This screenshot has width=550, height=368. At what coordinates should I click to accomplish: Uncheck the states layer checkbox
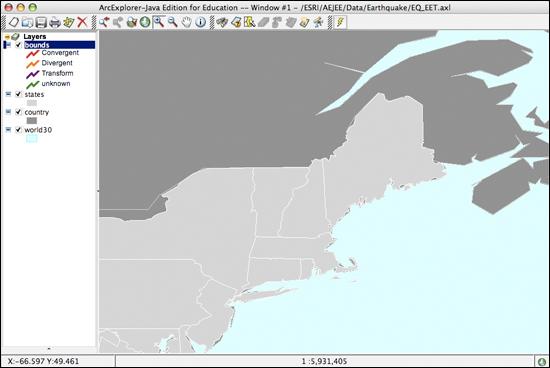click(x=18, y=94)
